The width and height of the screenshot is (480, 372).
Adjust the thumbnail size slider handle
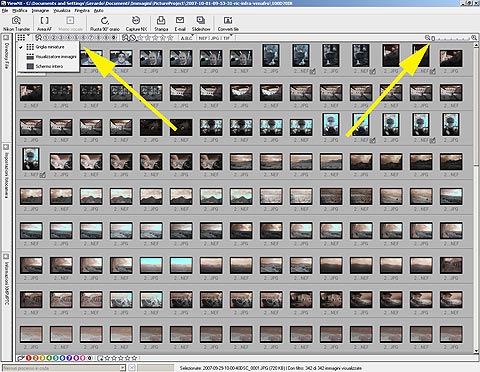coord(433,38)
